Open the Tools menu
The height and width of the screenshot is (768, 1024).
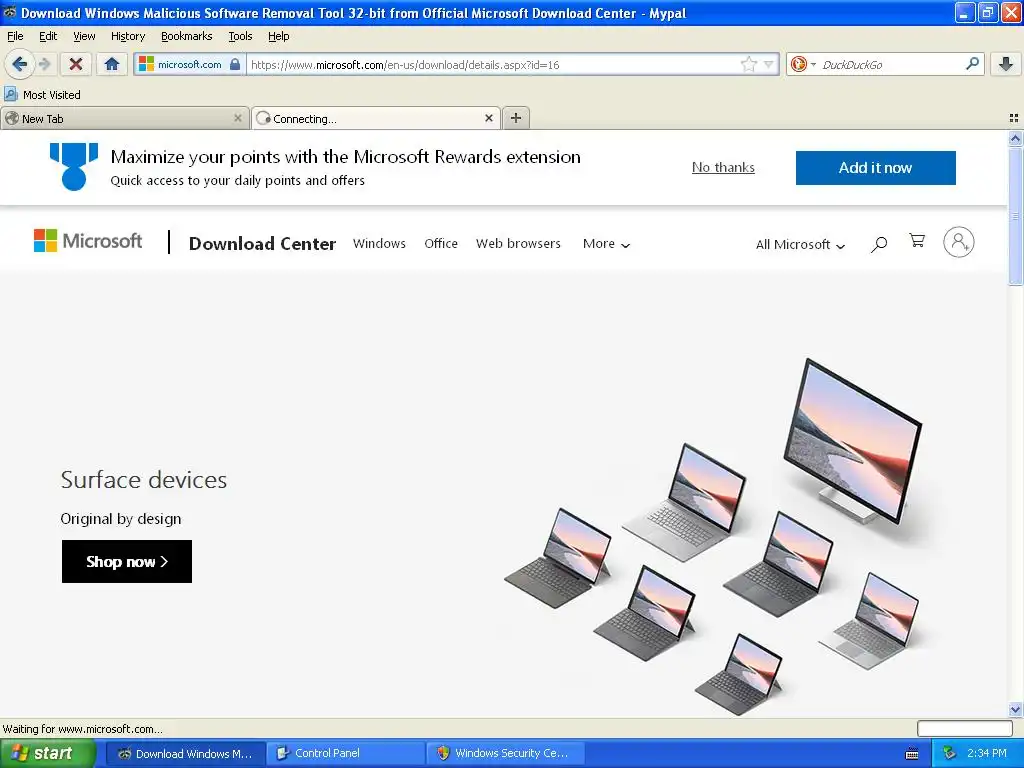click(x=240, y=36)
